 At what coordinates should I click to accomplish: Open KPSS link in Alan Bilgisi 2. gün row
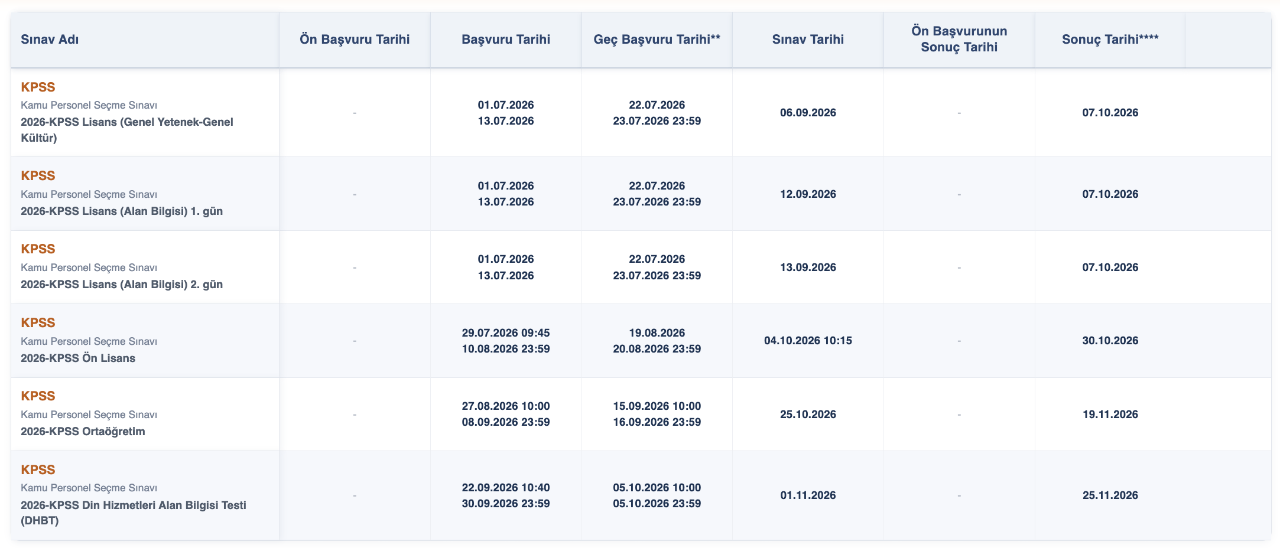click(38, 249)
